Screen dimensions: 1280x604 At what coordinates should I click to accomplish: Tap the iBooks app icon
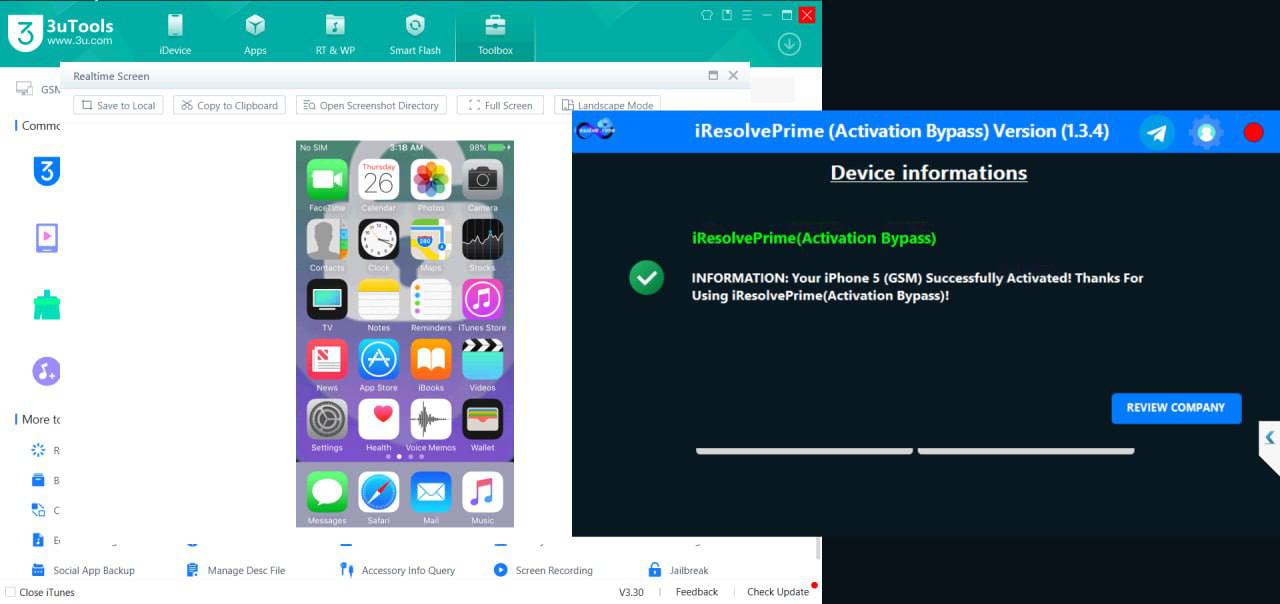click(431, 360)
